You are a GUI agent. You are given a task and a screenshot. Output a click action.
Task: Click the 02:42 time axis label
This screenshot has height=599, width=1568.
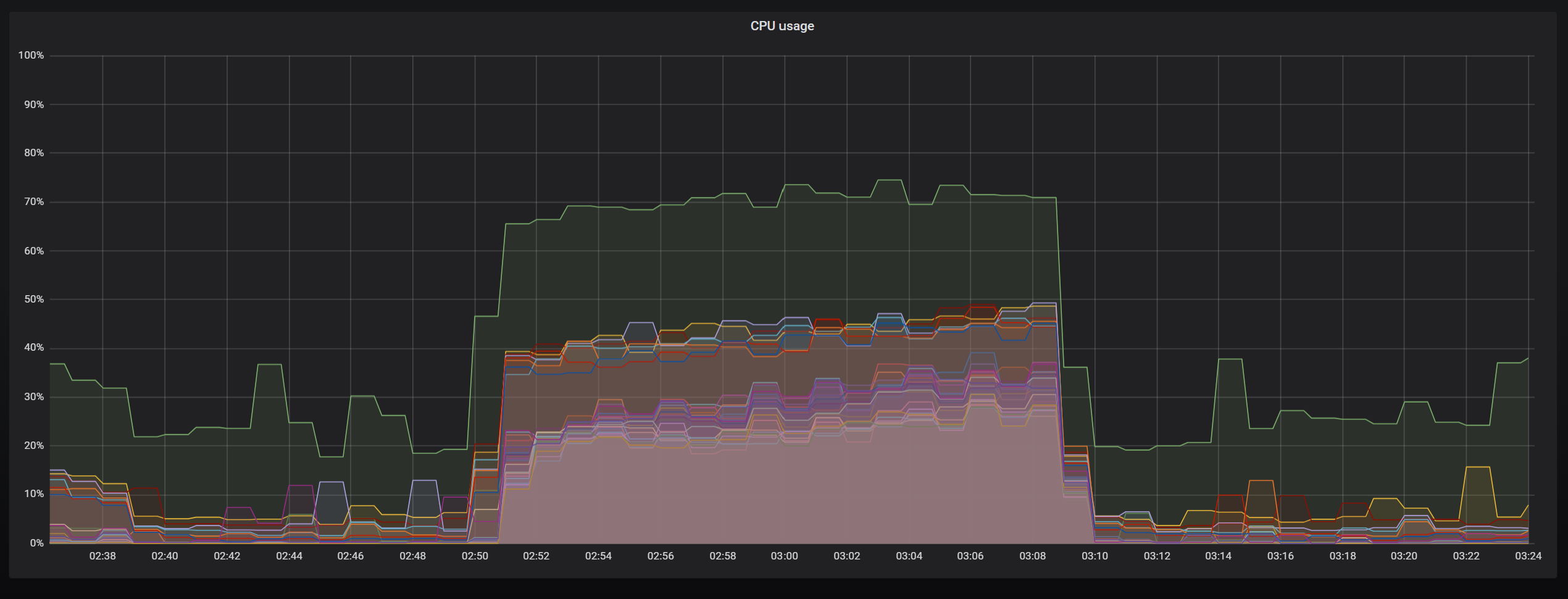click(x=227, y=556)
